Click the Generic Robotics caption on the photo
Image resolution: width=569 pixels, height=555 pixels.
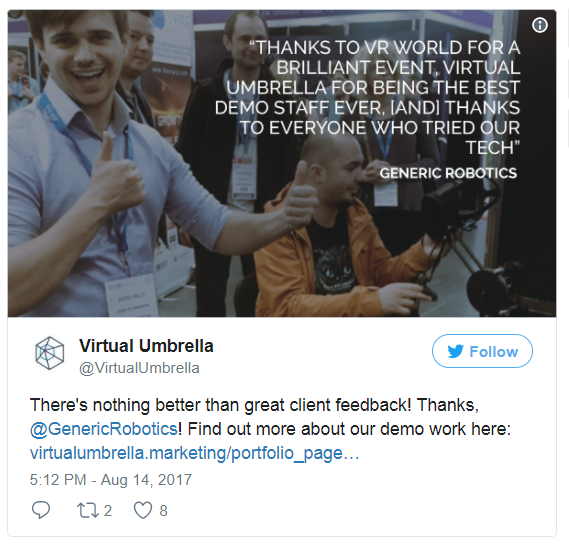[x=448, y=173]
